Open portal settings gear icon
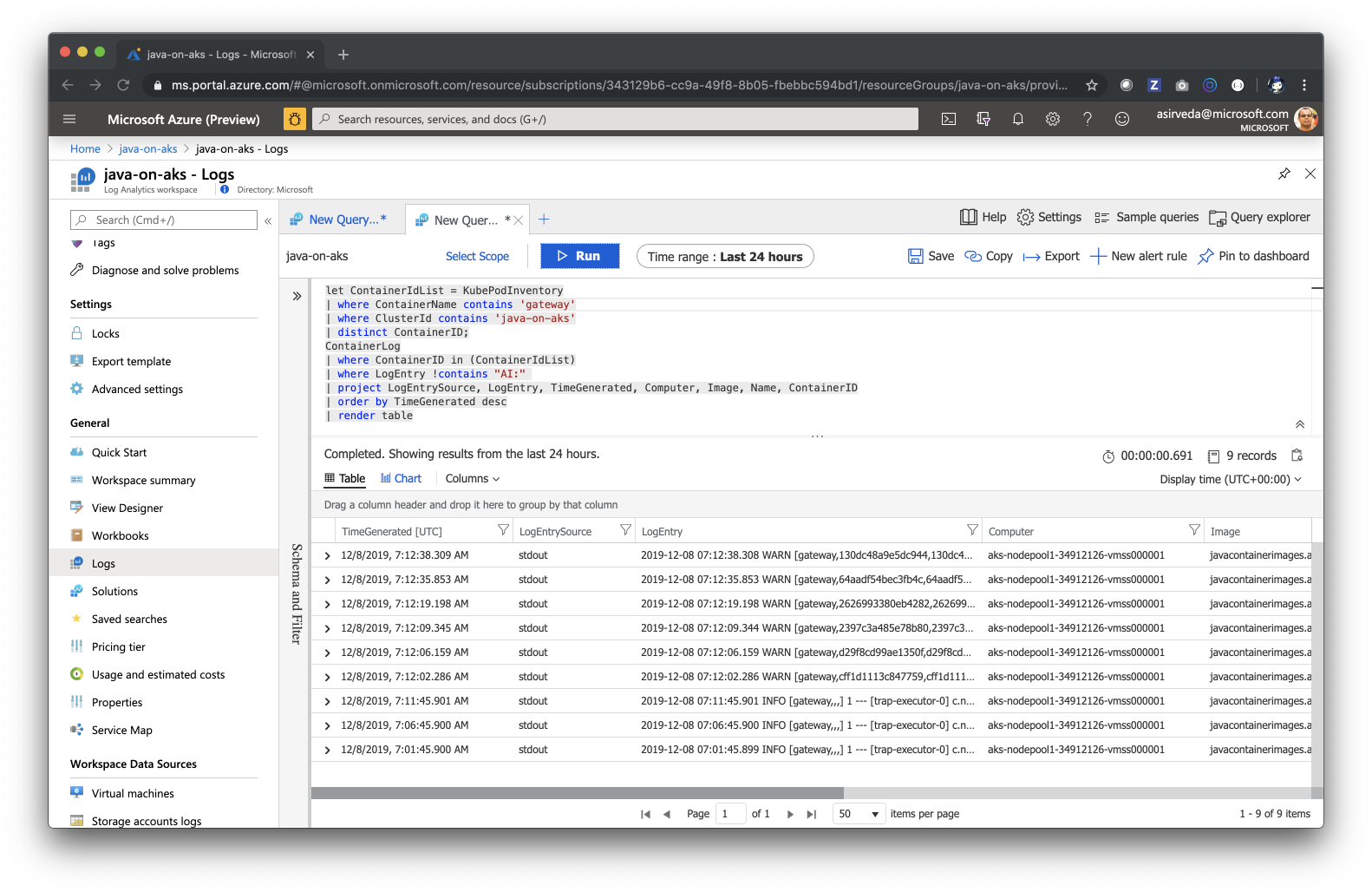This screenshot has width=1372, height=892. point(1053,119)
